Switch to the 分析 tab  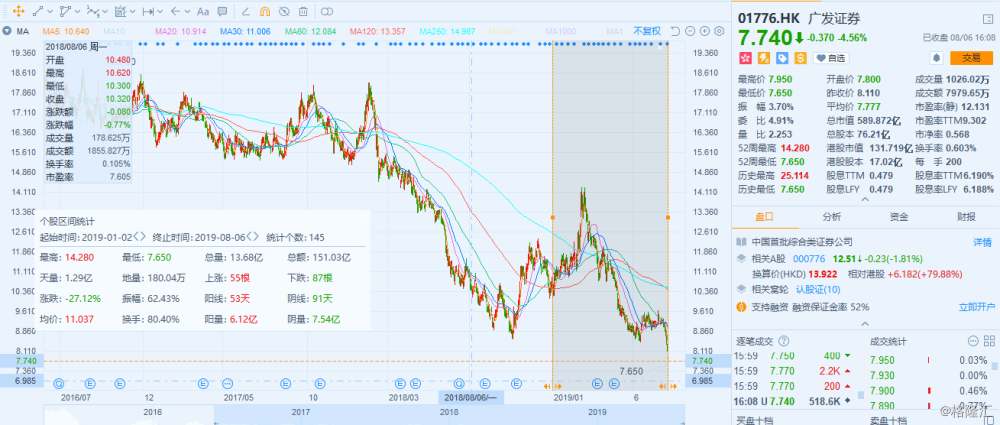tap(832, 217)
